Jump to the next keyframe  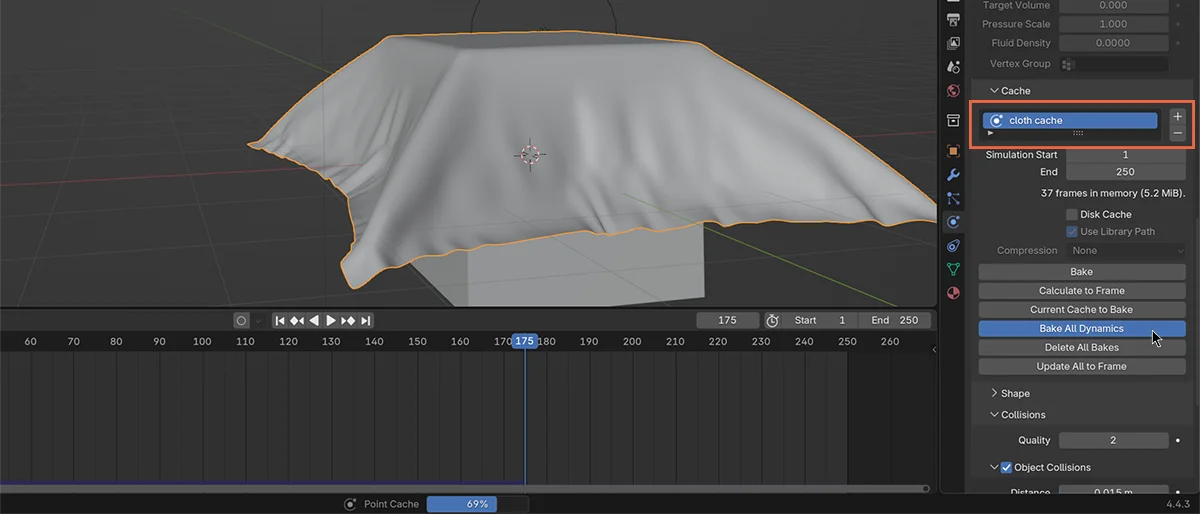348,320
